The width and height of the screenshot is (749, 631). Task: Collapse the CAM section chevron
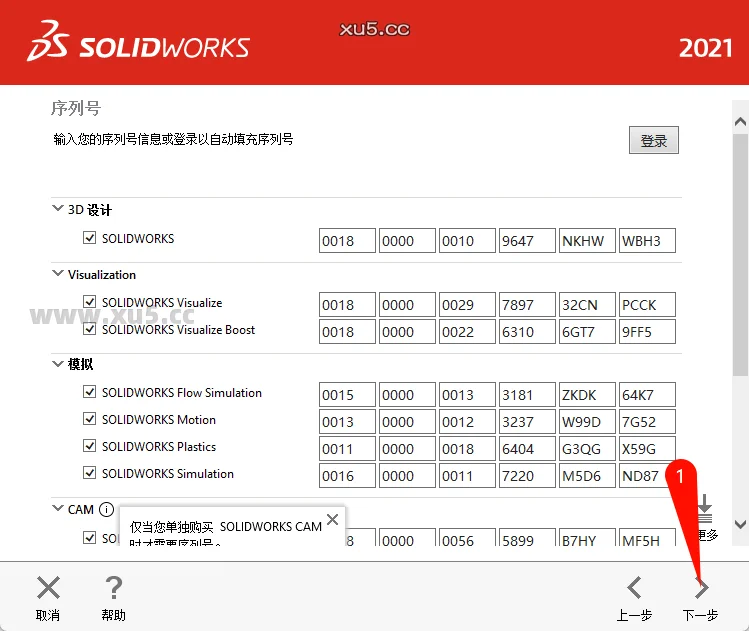tap(57, 509)
